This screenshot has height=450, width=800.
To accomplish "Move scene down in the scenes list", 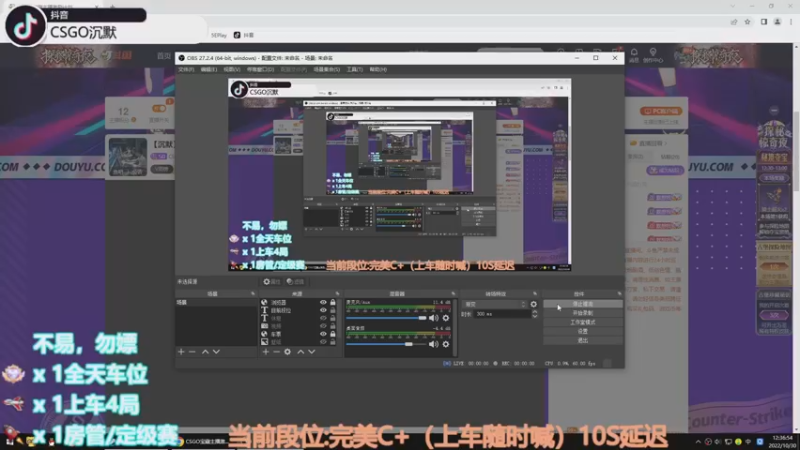I will 216,352.
